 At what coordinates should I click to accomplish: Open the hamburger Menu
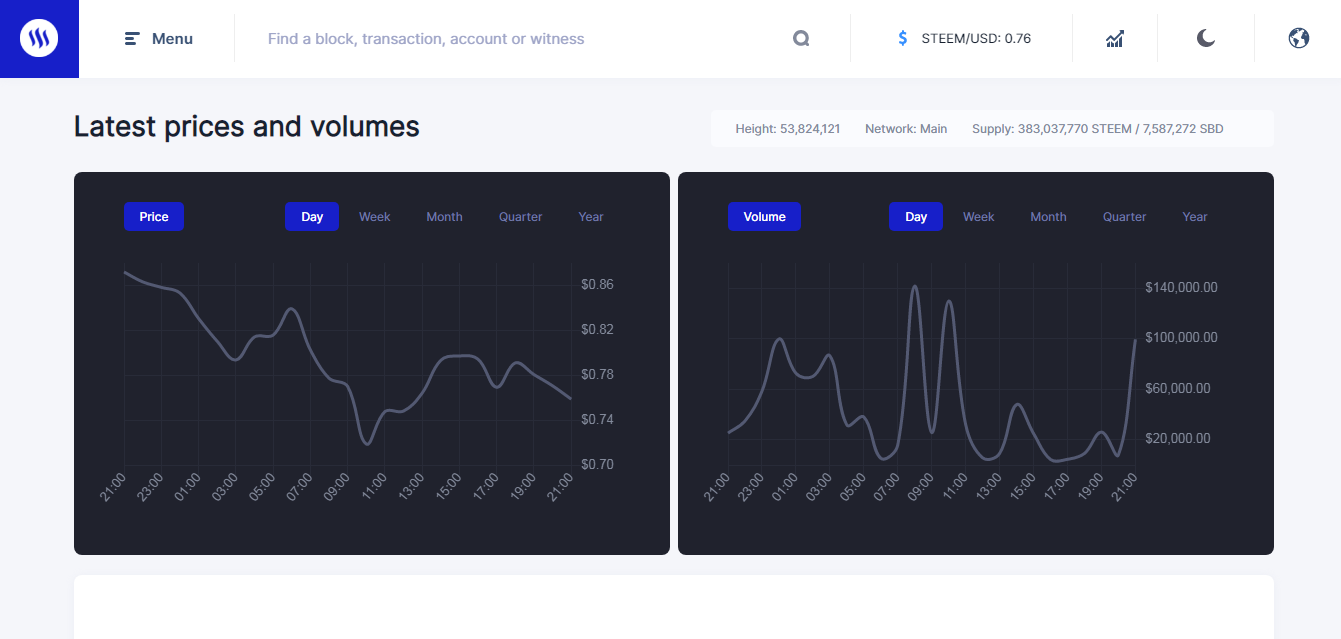pyautogui.click(x=159, y=39)
